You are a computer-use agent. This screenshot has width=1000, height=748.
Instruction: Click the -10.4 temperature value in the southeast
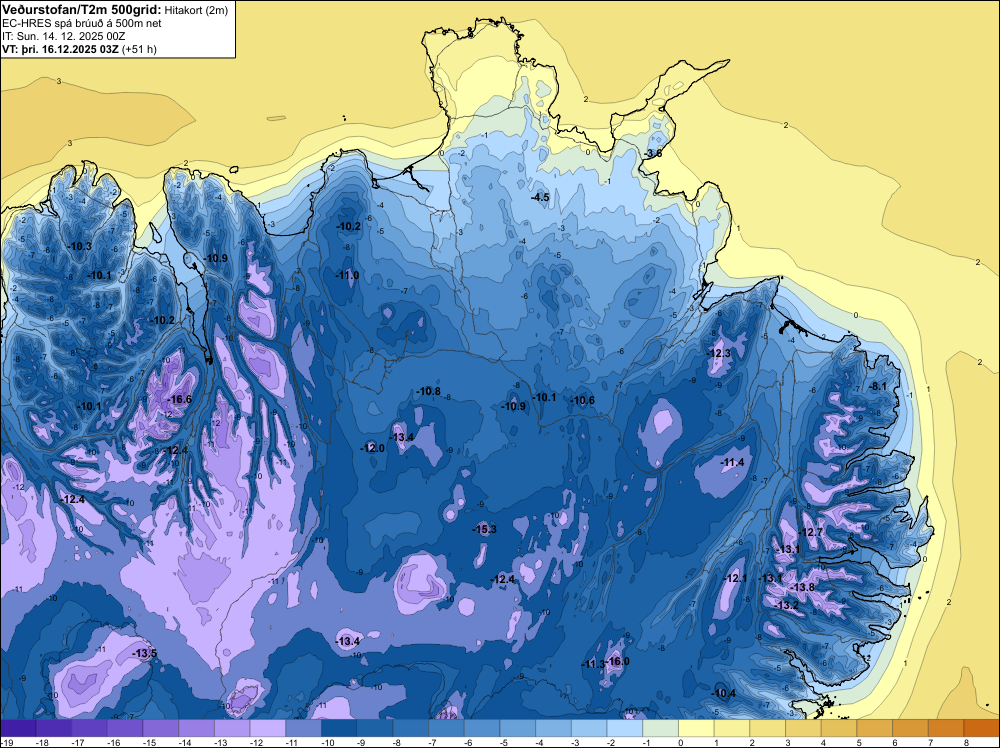click(x=724, y=694)
